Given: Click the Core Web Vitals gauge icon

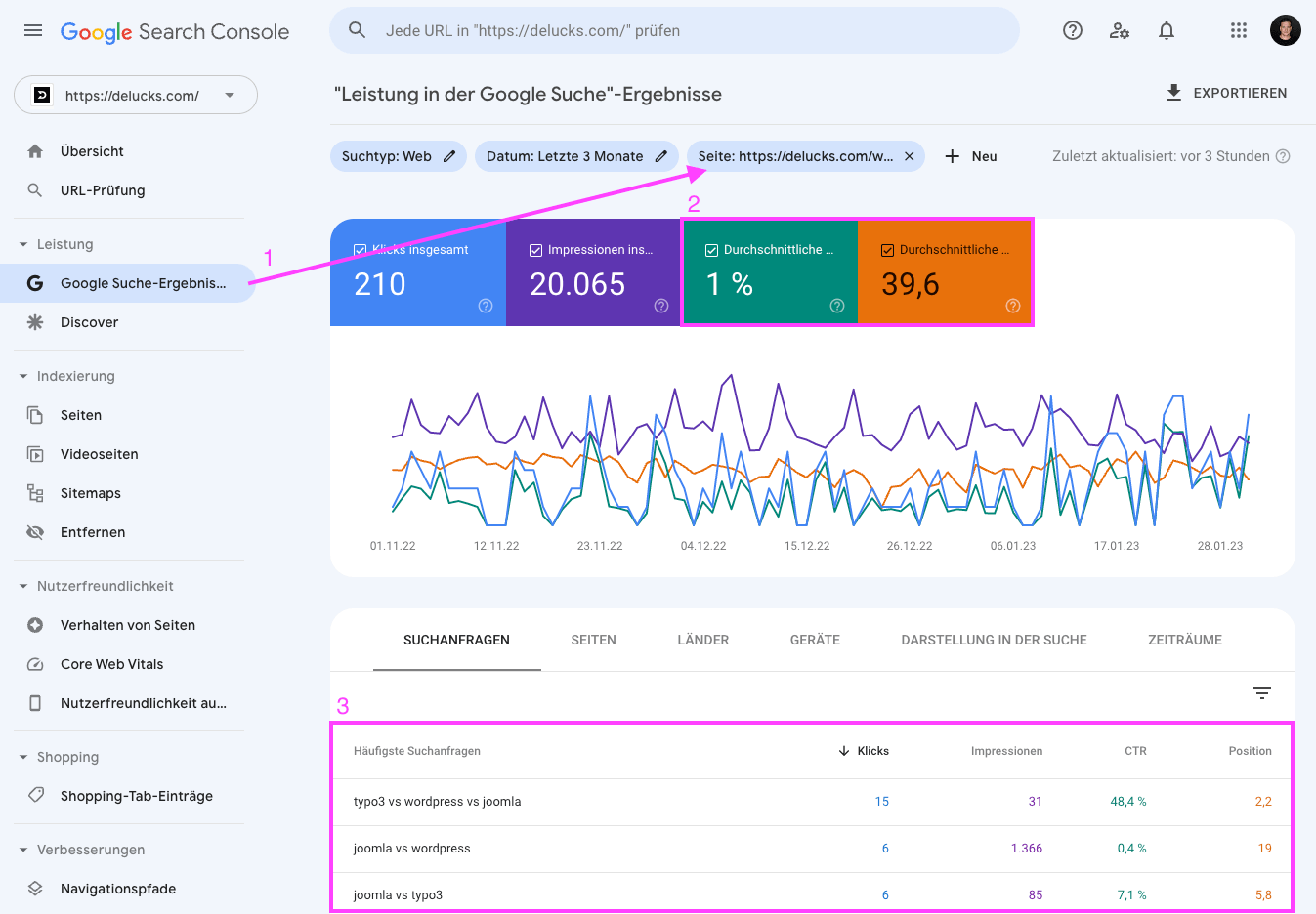Looking at the screenshot, I should 35,664.
